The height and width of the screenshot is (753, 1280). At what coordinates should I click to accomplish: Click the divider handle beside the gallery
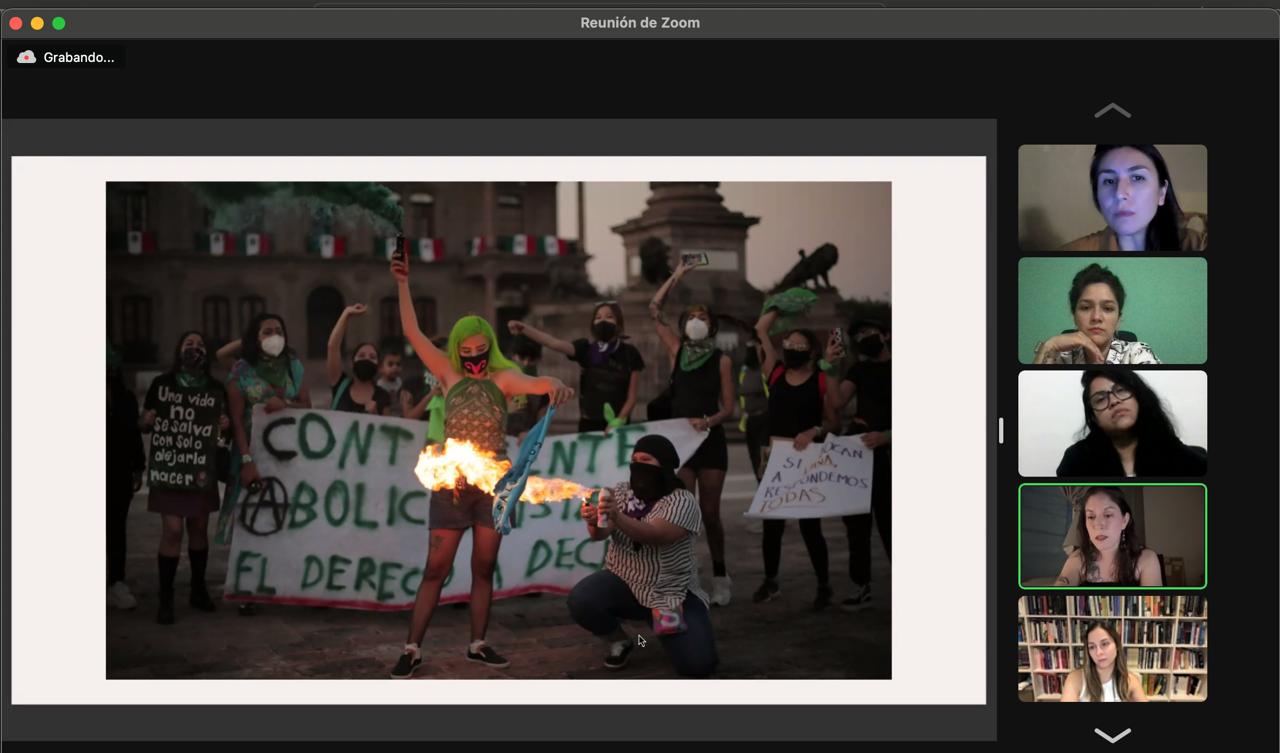point(1001,430)
